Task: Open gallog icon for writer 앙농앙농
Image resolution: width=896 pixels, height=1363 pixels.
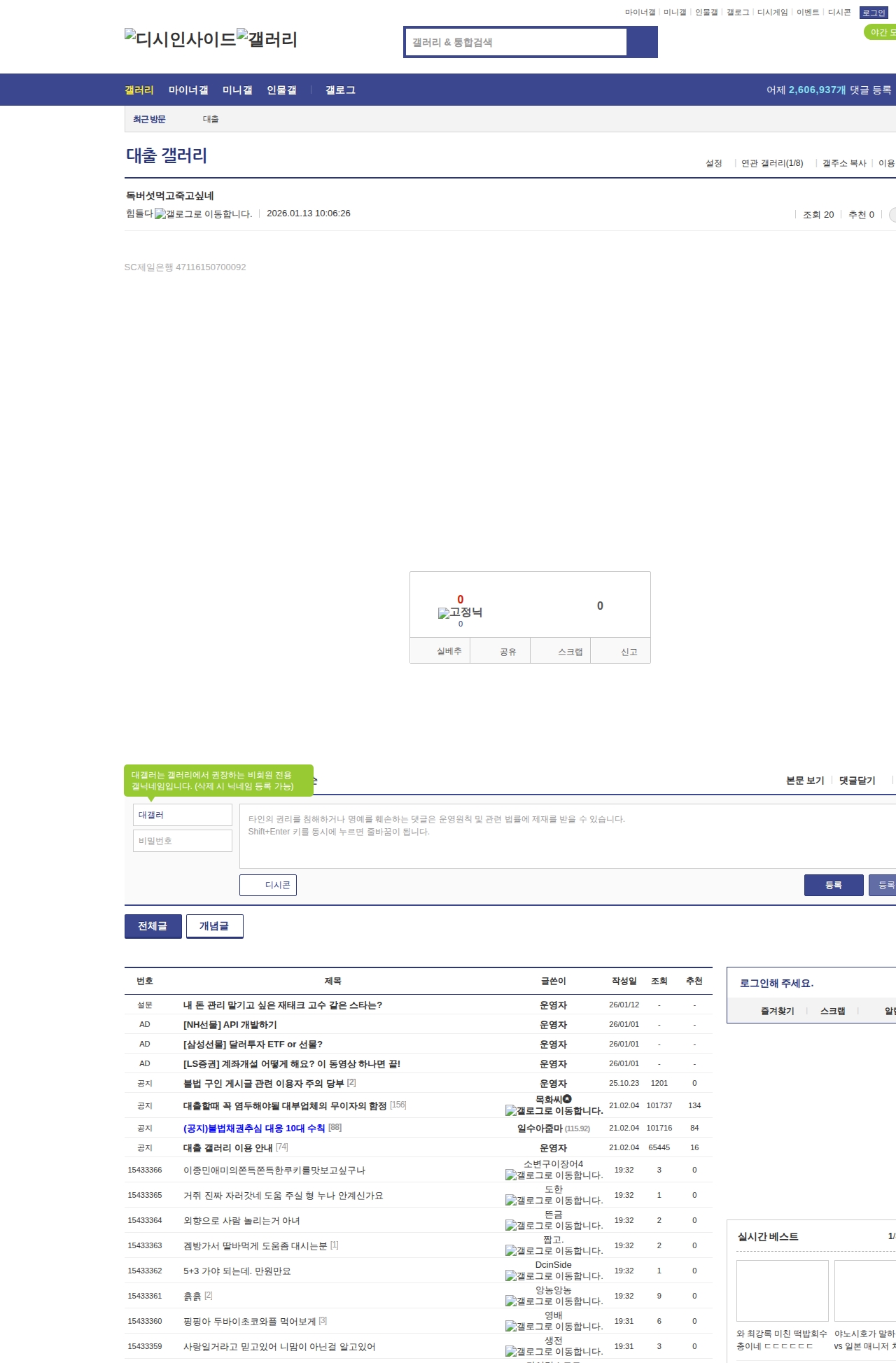Action: (554, 1301)
